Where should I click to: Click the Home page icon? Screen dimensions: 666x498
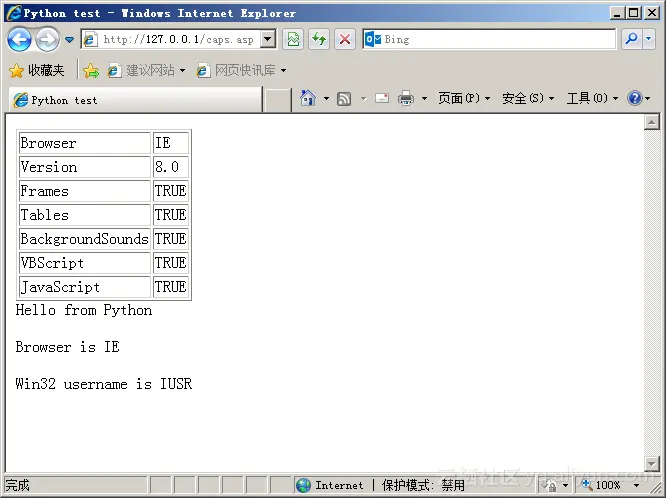(308, 98)
